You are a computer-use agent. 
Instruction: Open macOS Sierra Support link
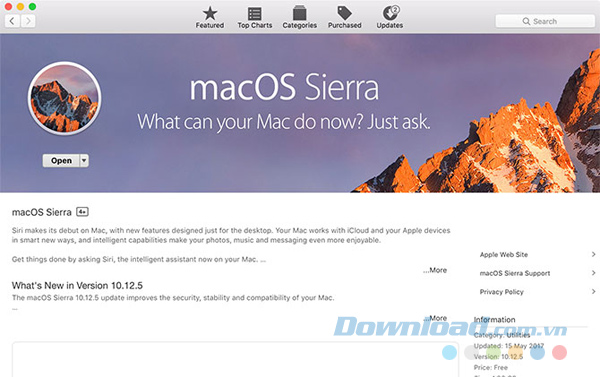[x=515, y=273]
